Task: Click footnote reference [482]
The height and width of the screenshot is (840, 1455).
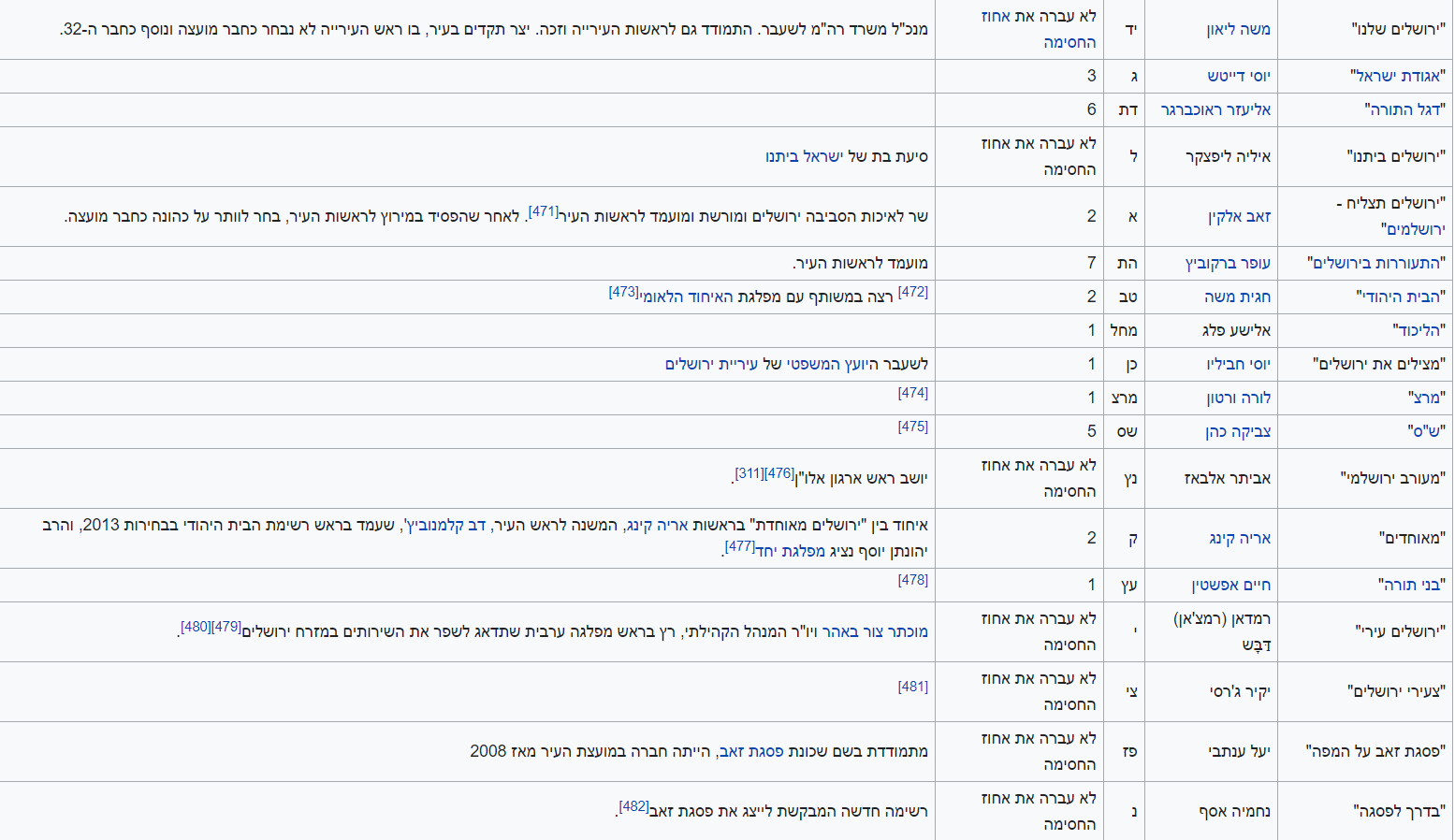Action: [x=633, y=806]
